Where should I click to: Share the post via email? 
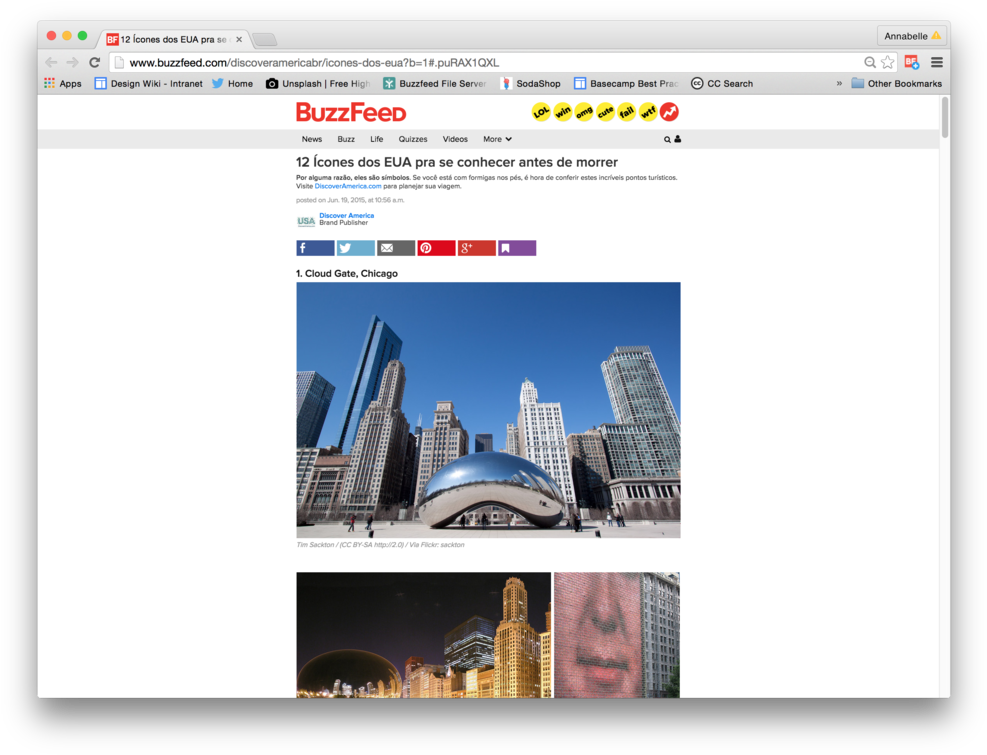point(395,247)
